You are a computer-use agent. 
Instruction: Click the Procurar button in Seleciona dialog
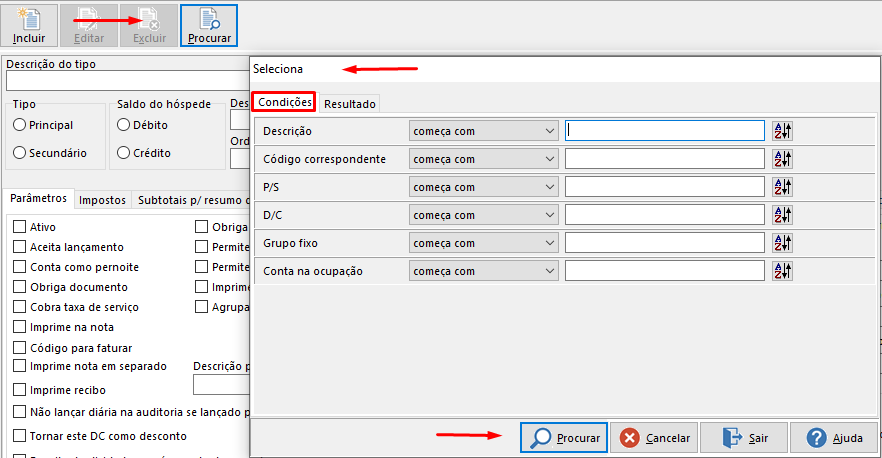(x=564, y=438)
